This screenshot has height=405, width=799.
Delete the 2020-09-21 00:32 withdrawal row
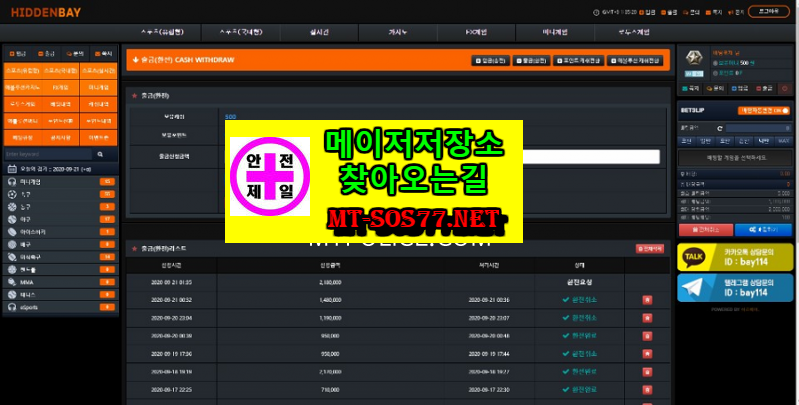(647, 300)
